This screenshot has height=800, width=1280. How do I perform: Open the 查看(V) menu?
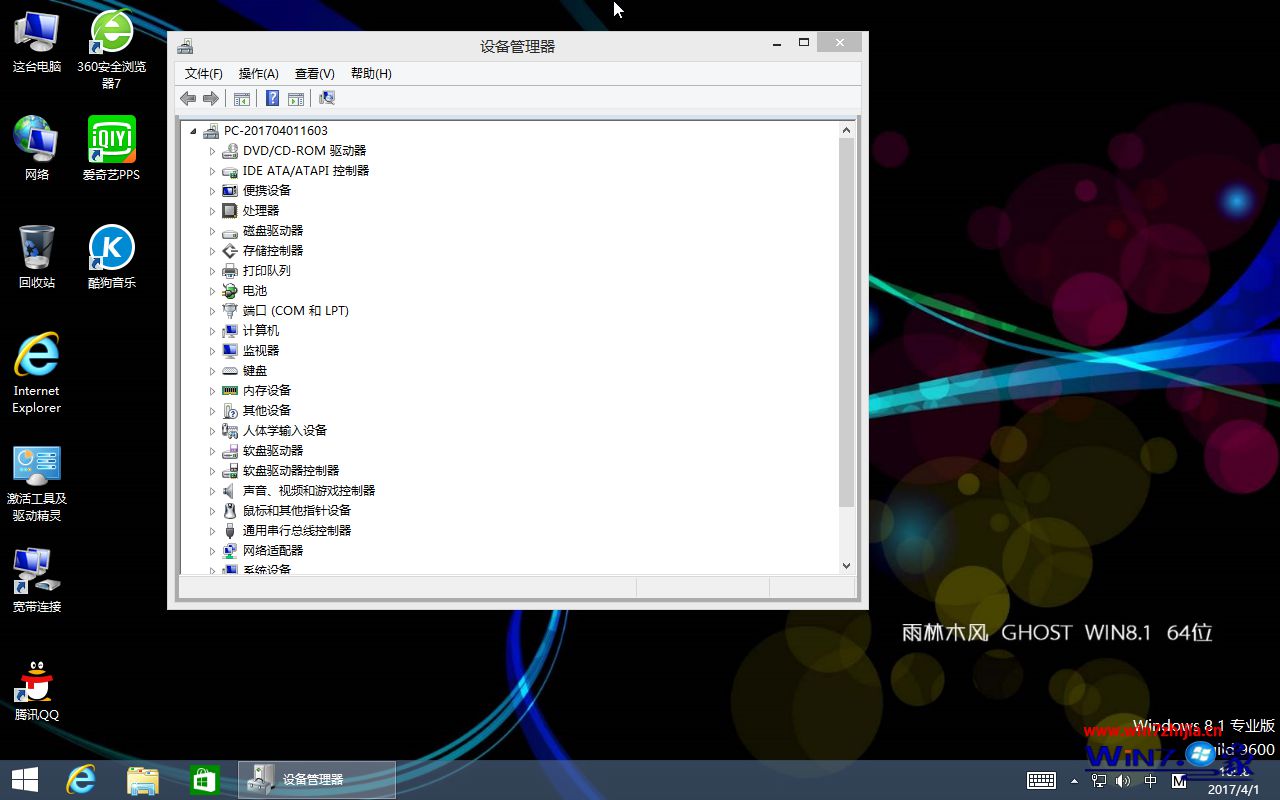(314, 74)
